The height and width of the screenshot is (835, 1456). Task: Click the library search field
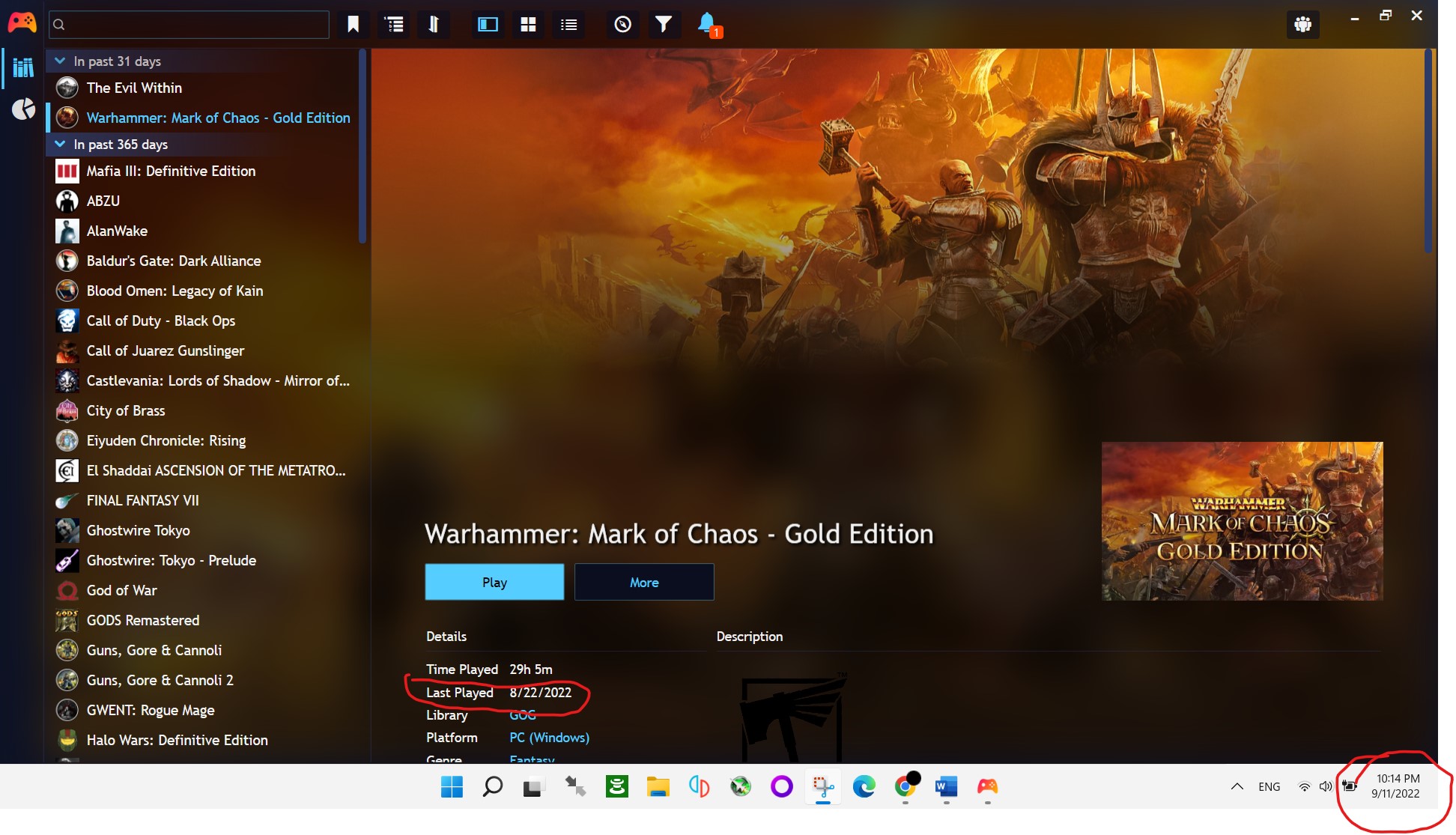click(x=189, y=25)
